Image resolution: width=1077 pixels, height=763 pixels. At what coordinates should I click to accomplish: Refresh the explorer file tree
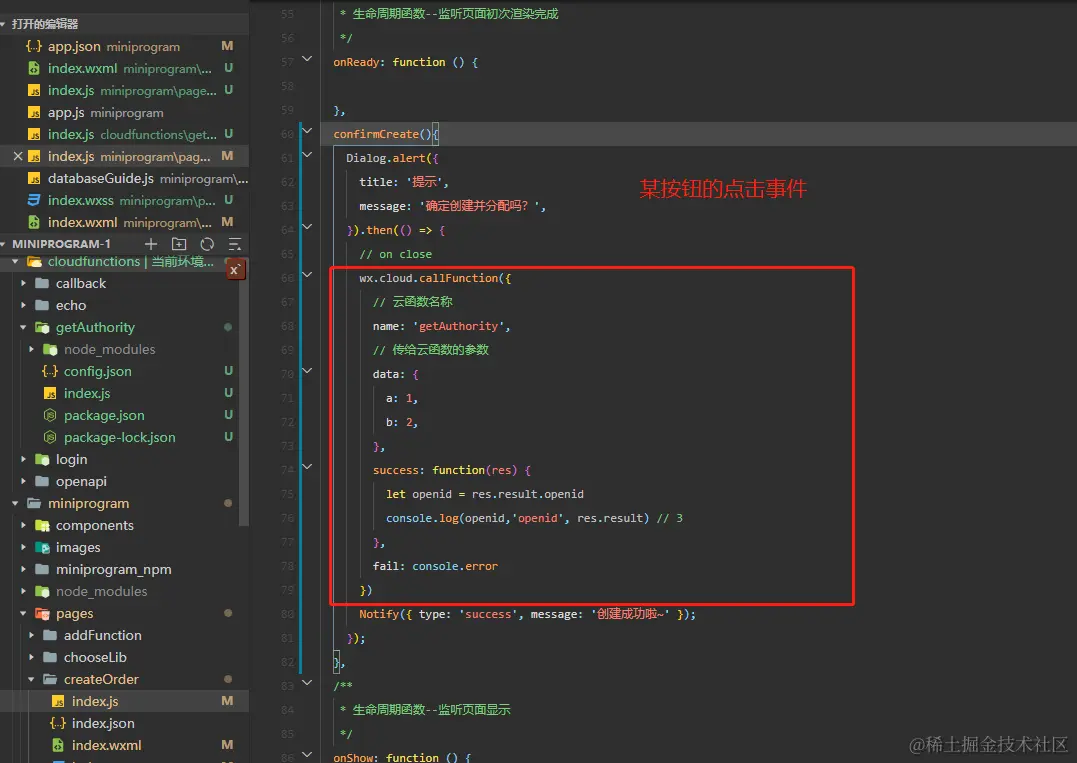click(x=207, y=244)
